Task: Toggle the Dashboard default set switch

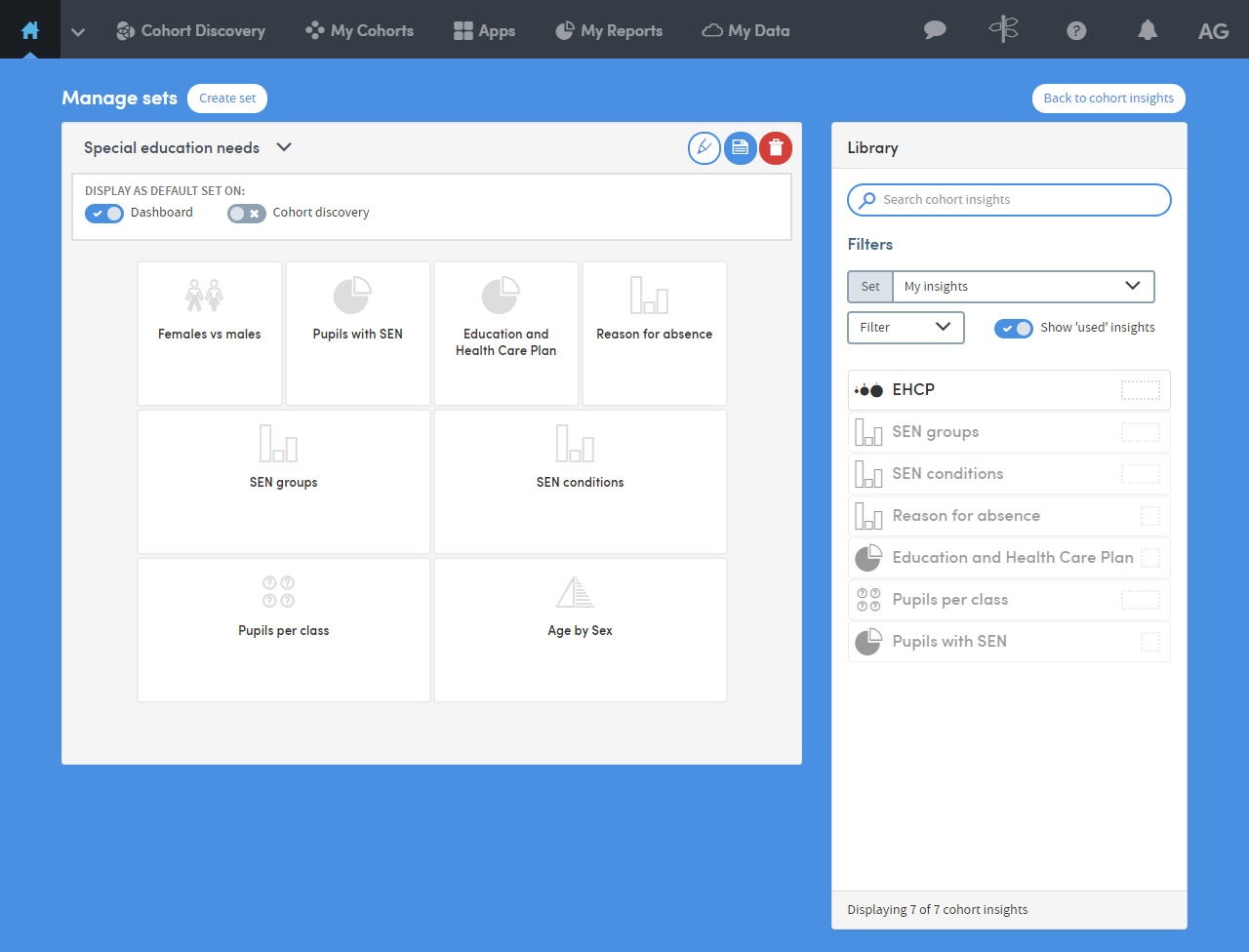Action: click(x=104, y=214)
